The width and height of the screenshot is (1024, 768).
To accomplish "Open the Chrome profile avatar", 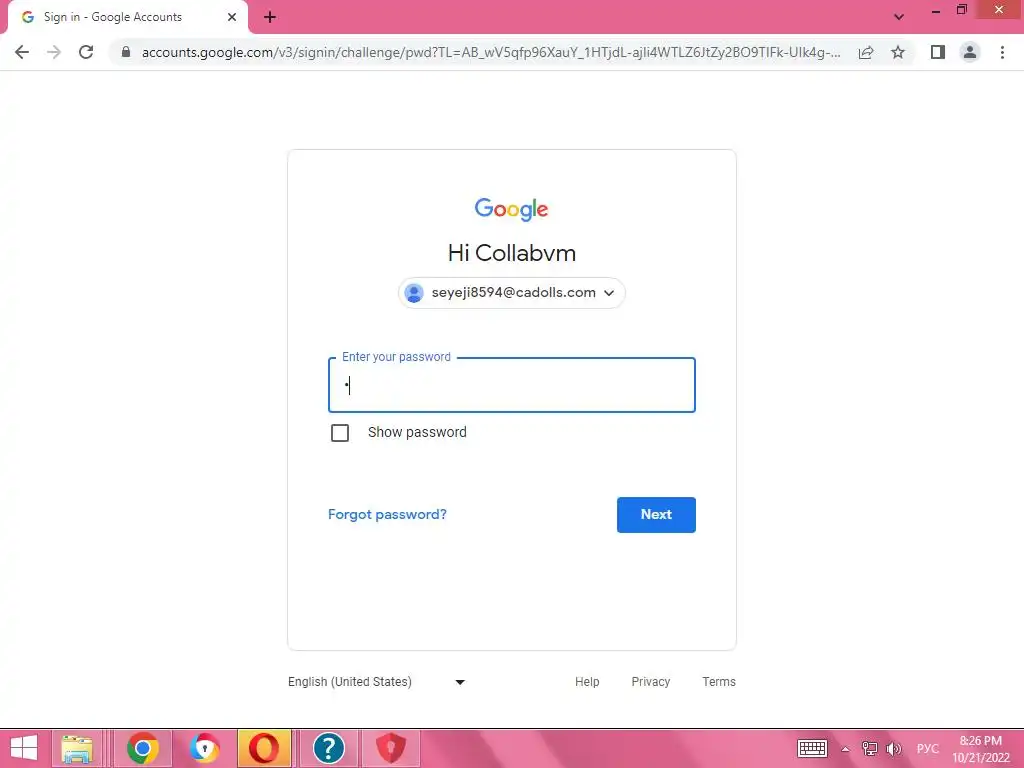I will [x=970, y=52].
